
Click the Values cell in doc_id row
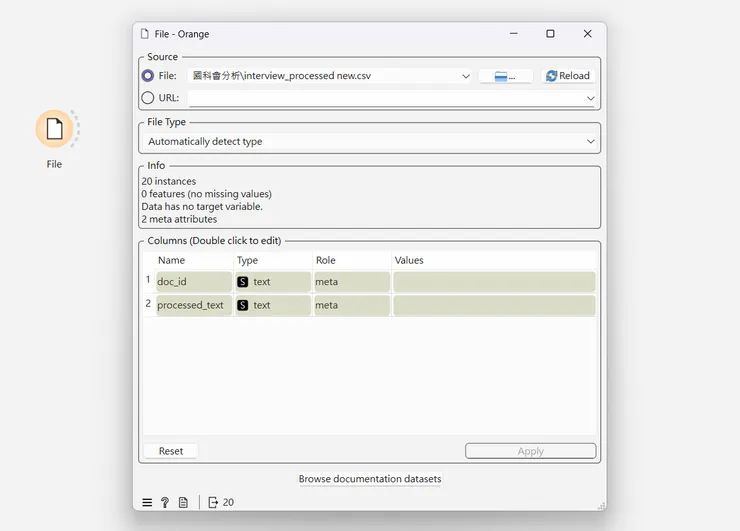pyautogui.click(x=494, y=282)
